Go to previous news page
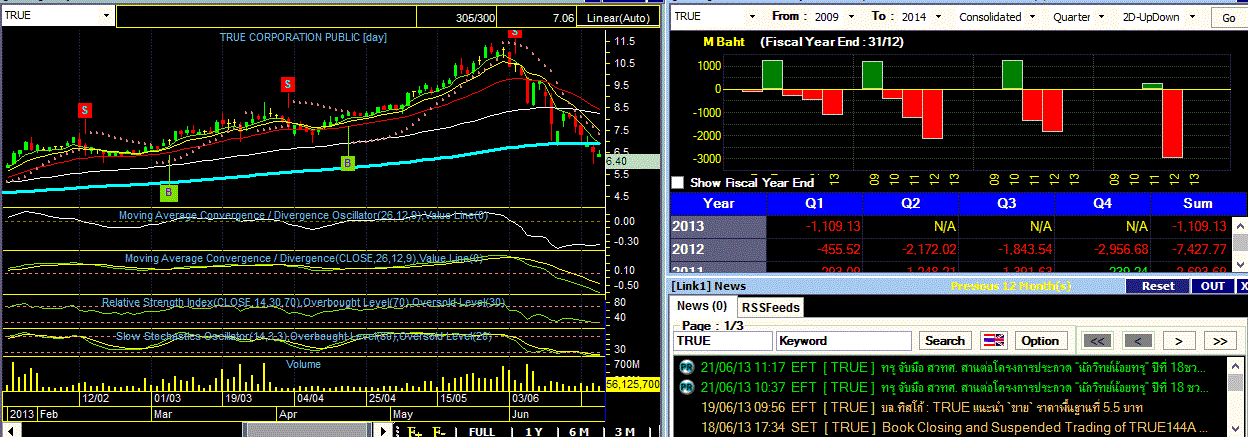 [1138, 341]
